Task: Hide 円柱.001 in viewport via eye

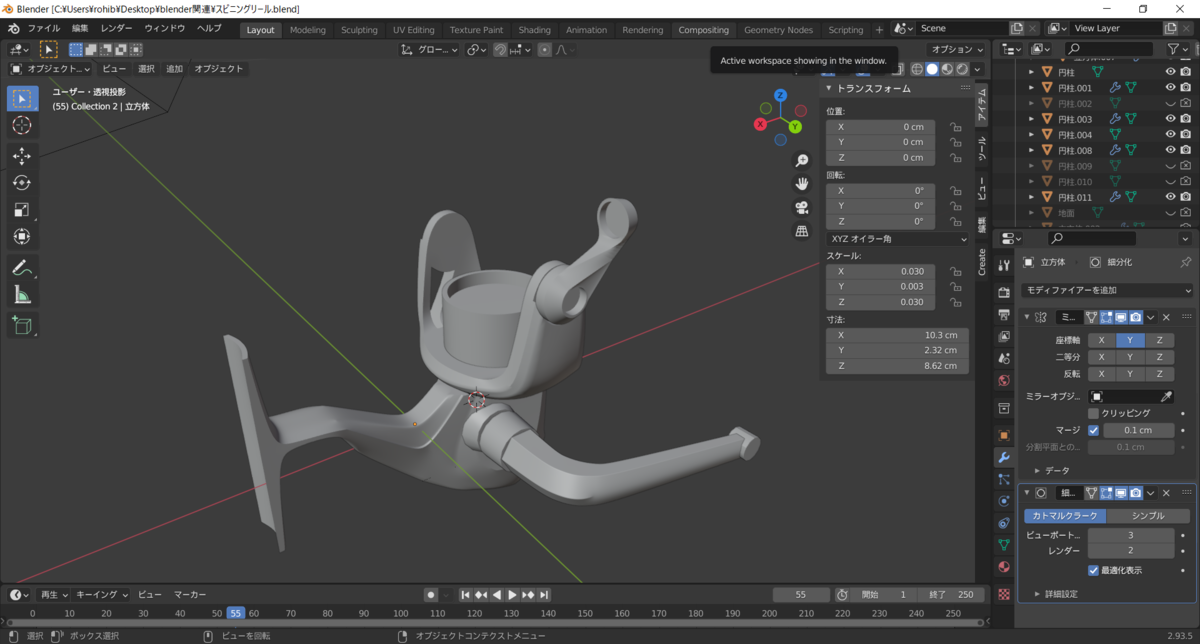Action: 1170,88
